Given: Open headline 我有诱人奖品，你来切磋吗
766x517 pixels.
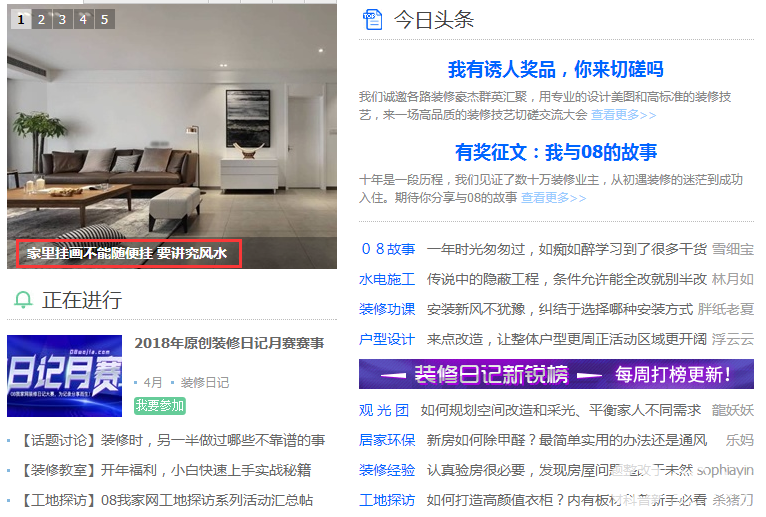Looking at the screenshot, I should click(556, 69).
